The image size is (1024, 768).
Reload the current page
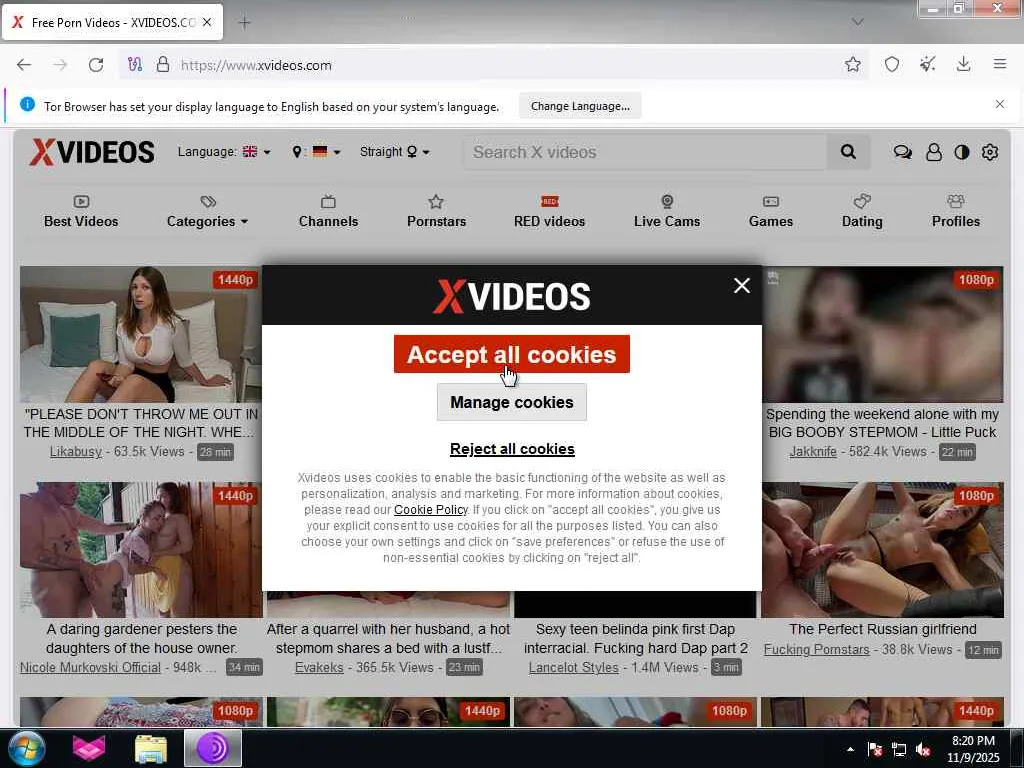[x=96, y=65]
